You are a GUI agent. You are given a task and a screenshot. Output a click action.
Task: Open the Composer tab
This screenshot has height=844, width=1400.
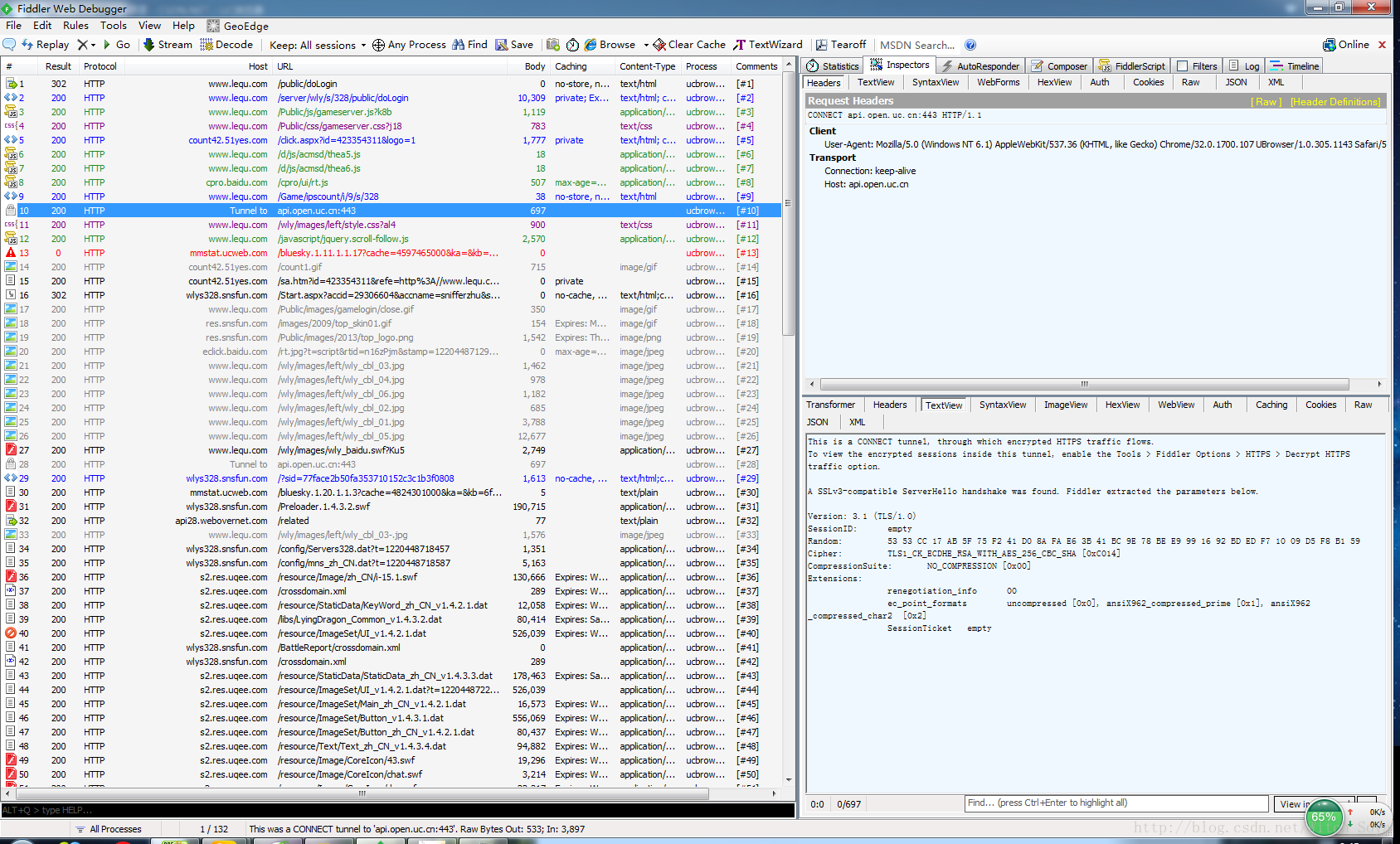pyautogui.click(x=1059, y=66)
